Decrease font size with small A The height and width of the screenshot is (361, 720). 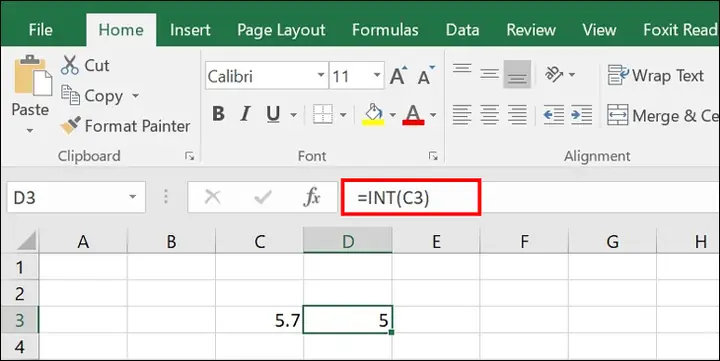(x=426, y=76)
